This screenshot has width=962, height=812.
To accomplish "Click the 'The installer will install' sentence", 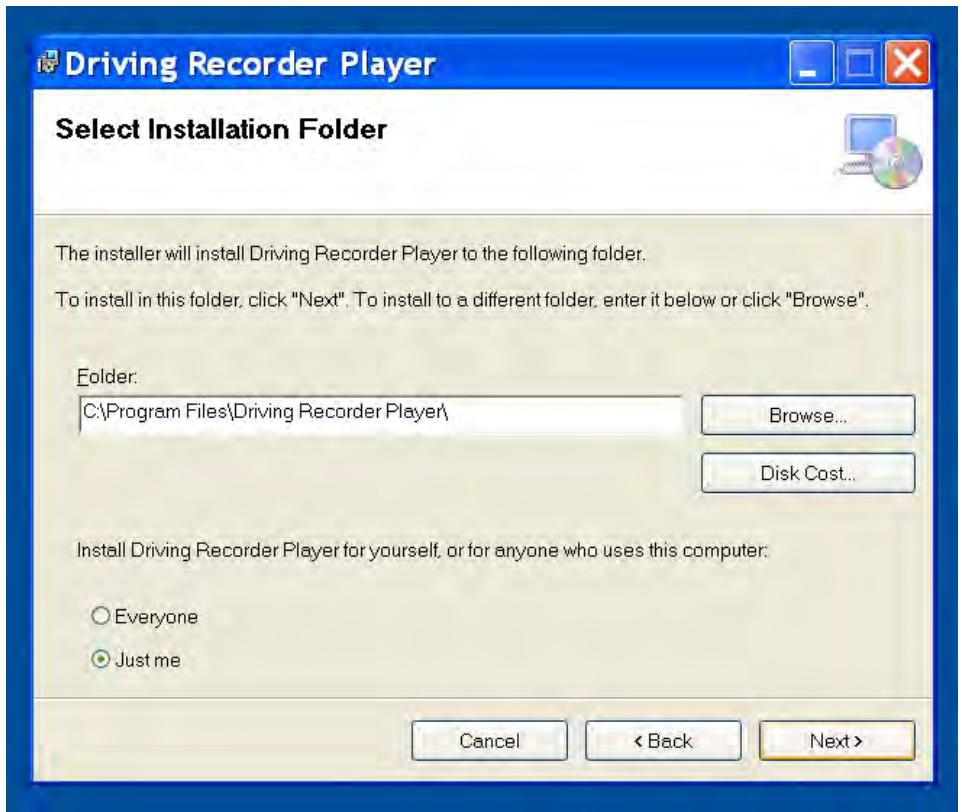I will [x=350, y=253].
